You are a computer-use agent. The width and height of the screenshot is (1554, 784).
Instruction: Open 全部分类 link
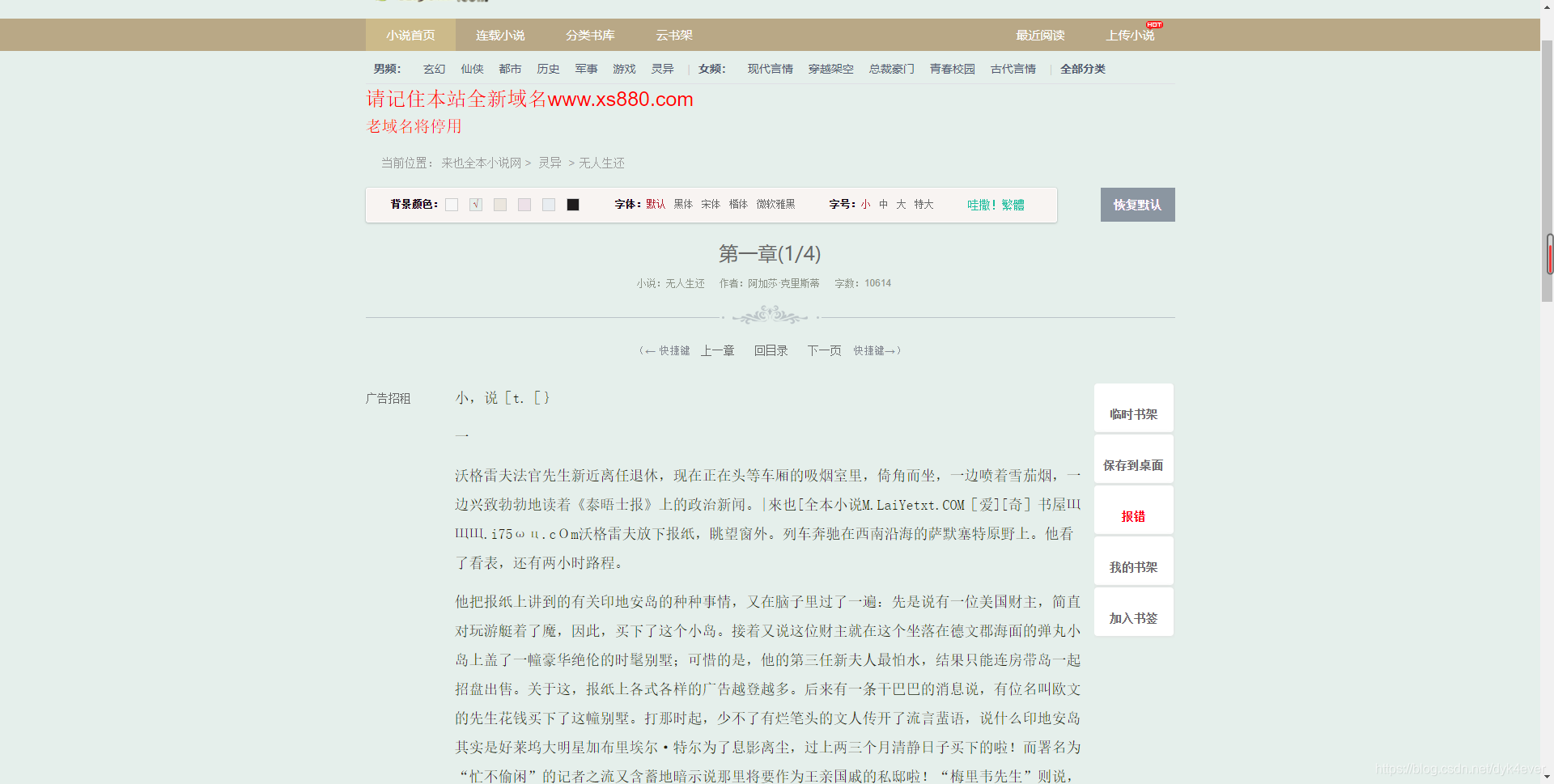click(x=1082, y=69)
